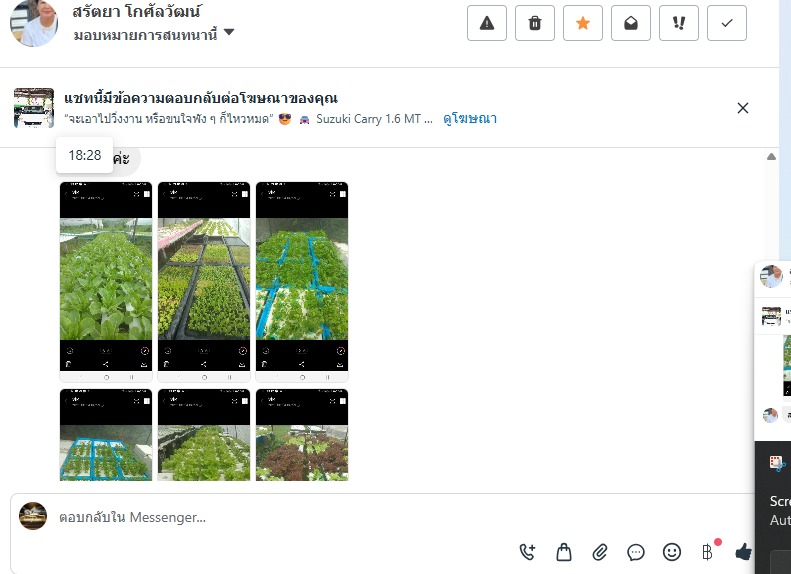This screenshot has width=791, height=574.
Task: Open the first vegetable bed photo
Action: (x=106, y=282)
